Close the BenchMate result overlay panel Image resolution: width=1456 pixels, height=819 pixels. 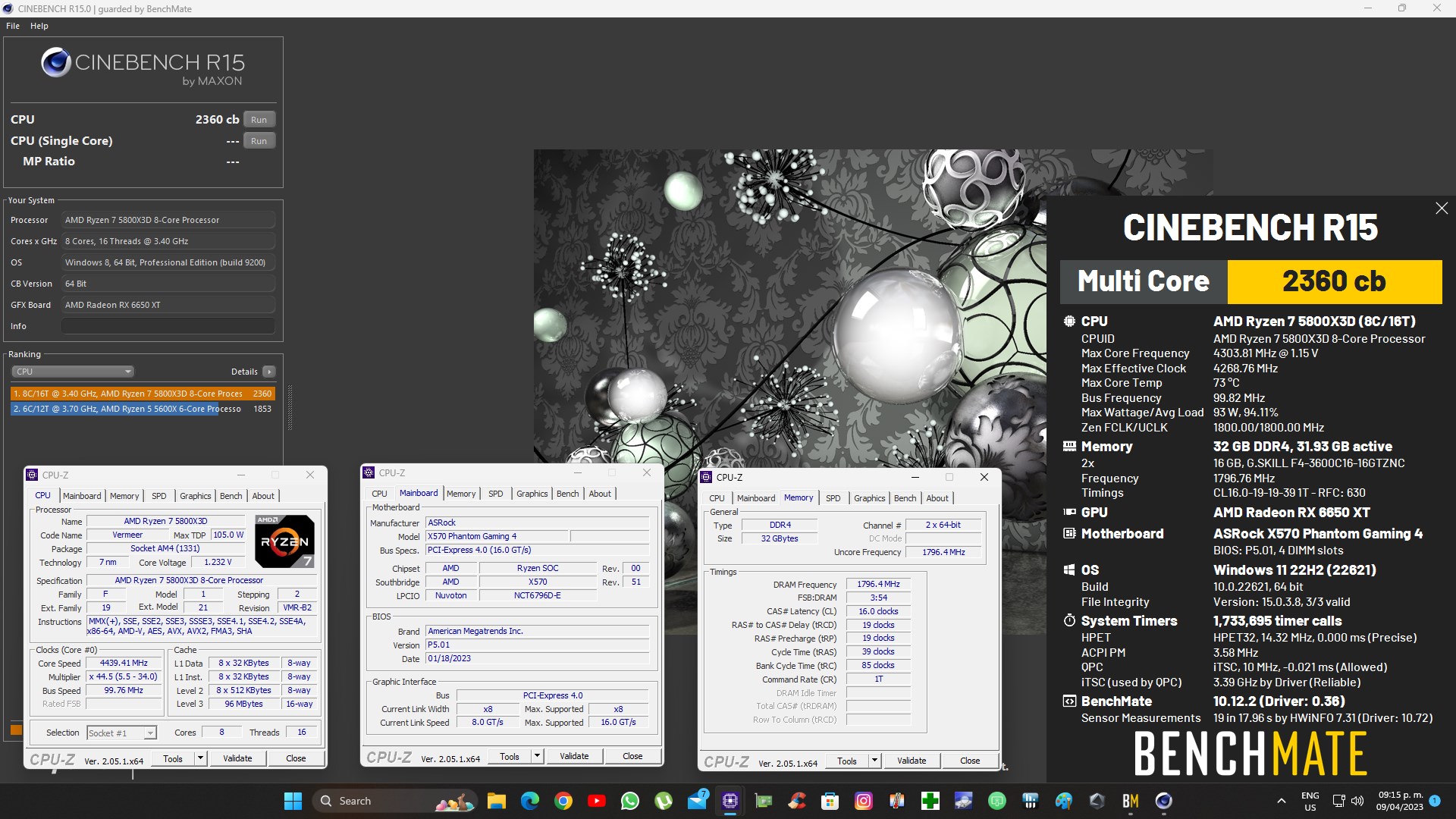pyautogui.click(x=1442, y=209)
